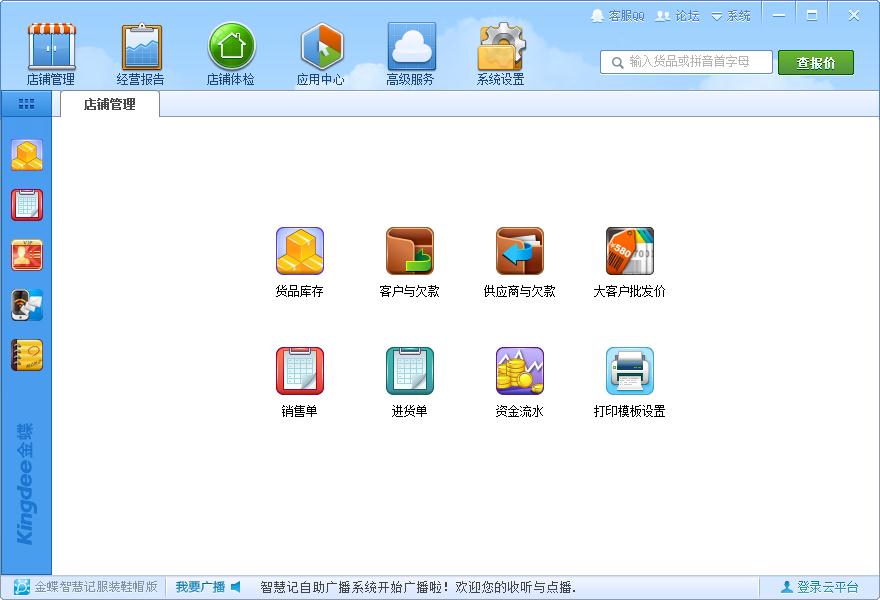
Task: Click the 登录云平台 link
Action: (819, 587)
